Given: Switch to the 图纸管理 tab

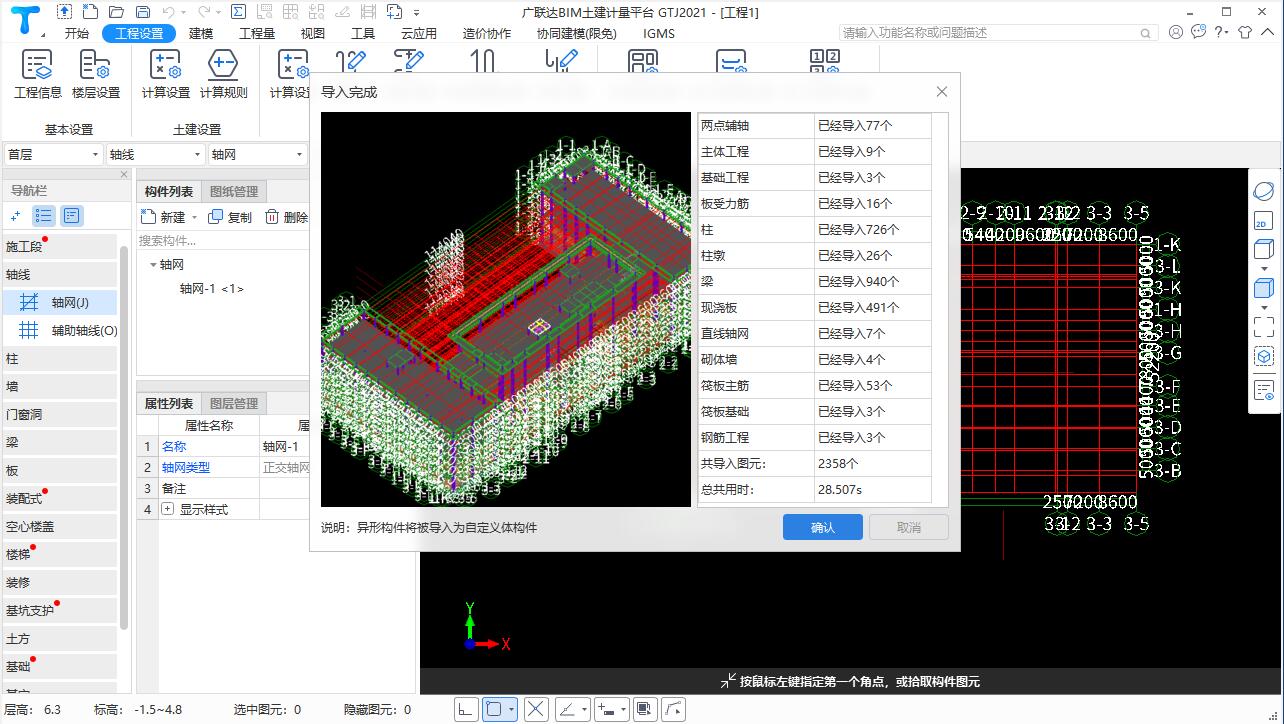Looking at the screenshot, I should [233, 191].
